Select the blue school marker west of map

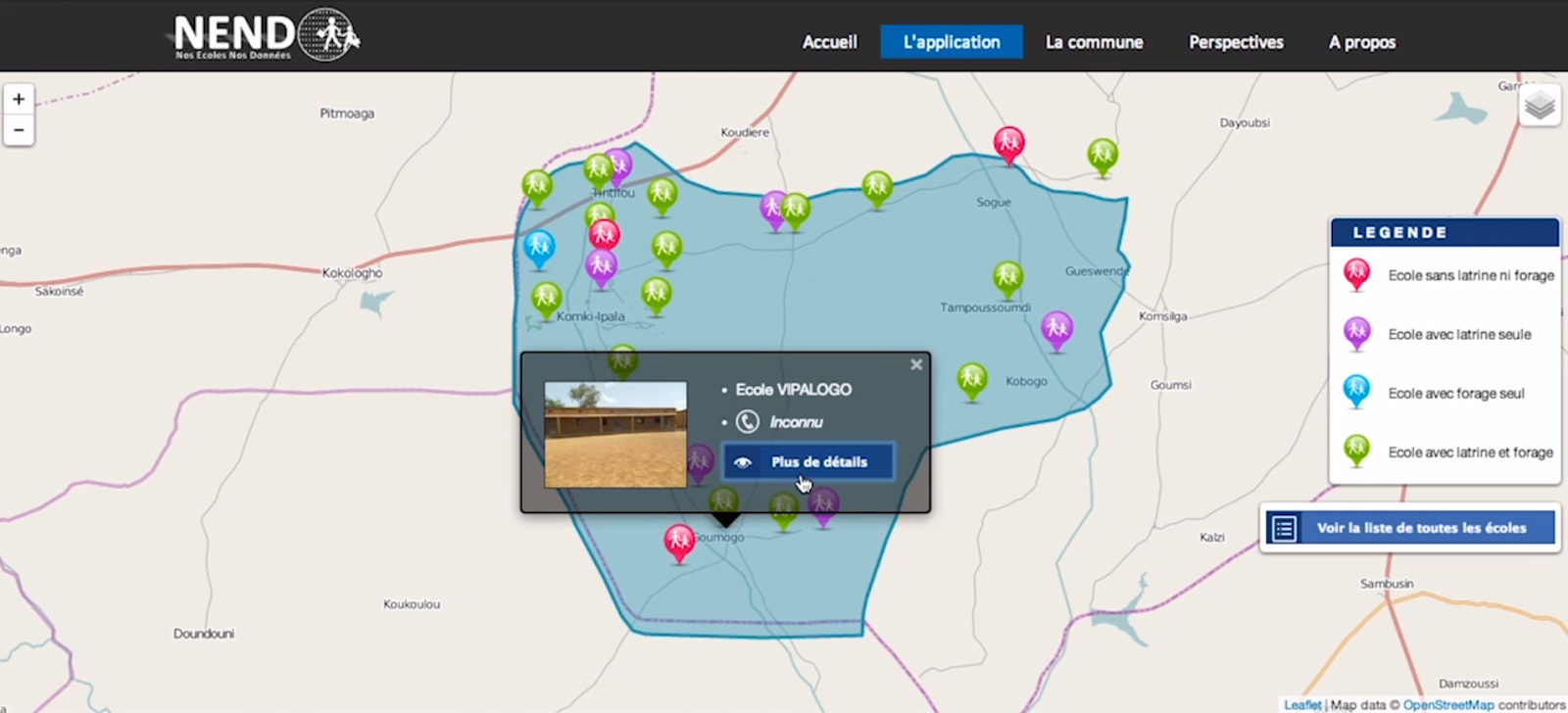[538, 247]
